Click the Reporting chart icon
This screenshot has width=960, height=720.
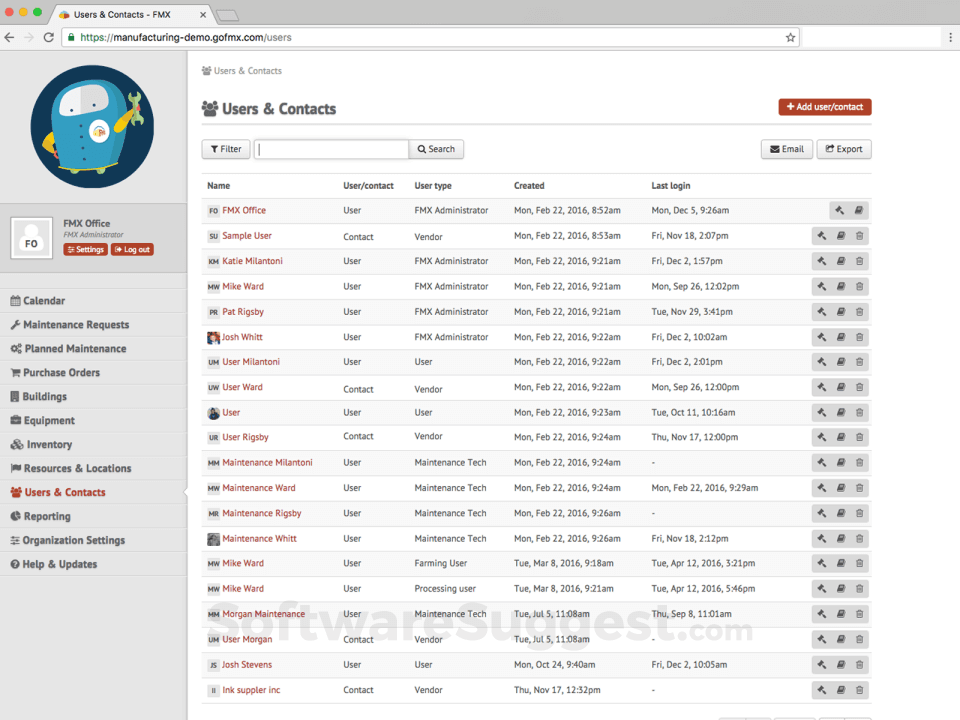click(15, 516)
